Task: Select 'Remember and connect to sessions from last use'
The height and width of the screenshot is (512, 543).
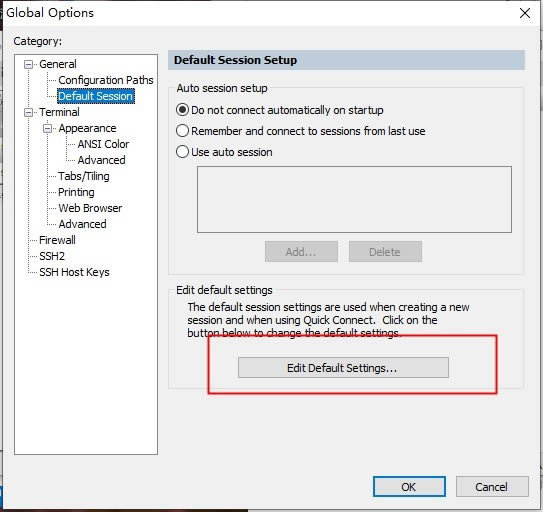Action: click(182, 131)
